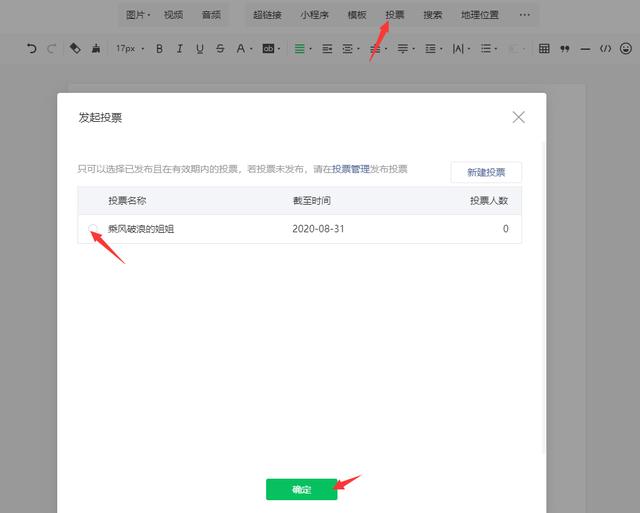The width and height of the screenshot is (640, 513).
Task: Click the undo arrow icon
Action: pyautogui.click(x=31, y=48)
